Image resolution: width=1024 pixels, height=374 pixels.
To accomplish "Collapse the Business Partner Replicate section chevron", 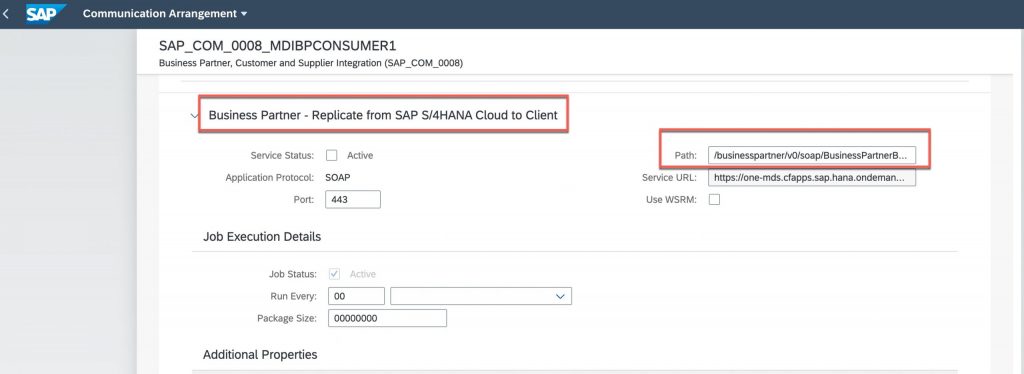I will pyautogui.click(x=194, y=116).
